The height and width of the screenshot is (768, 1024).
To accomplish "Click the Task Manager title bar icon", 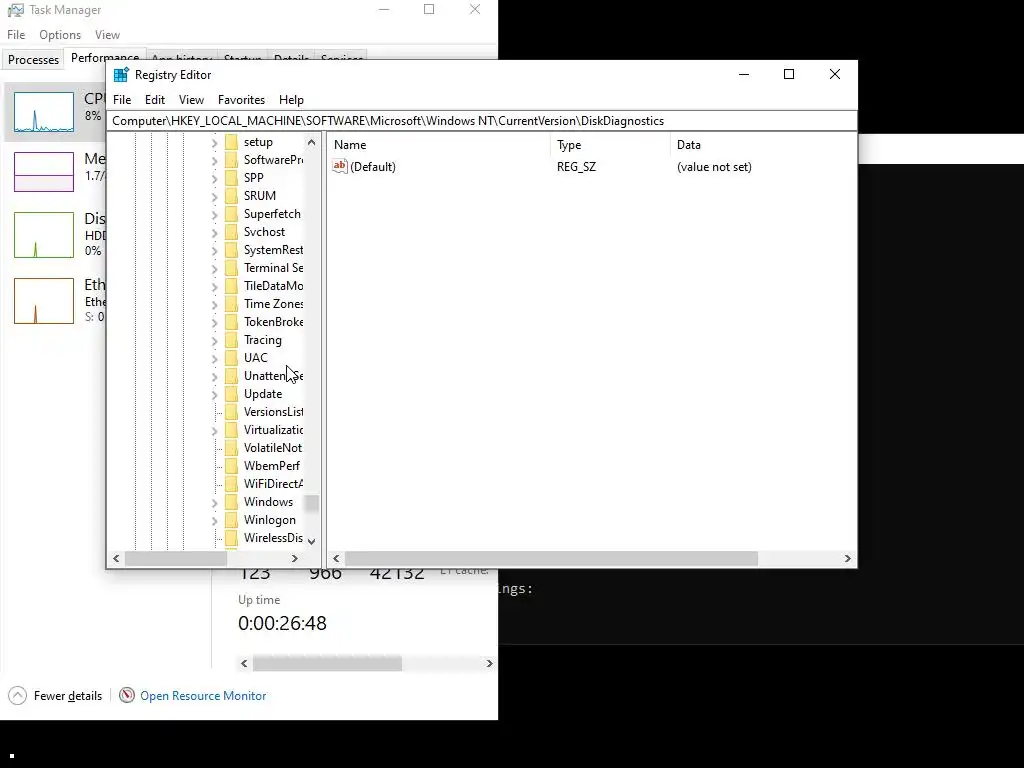I will pos(15,10).
